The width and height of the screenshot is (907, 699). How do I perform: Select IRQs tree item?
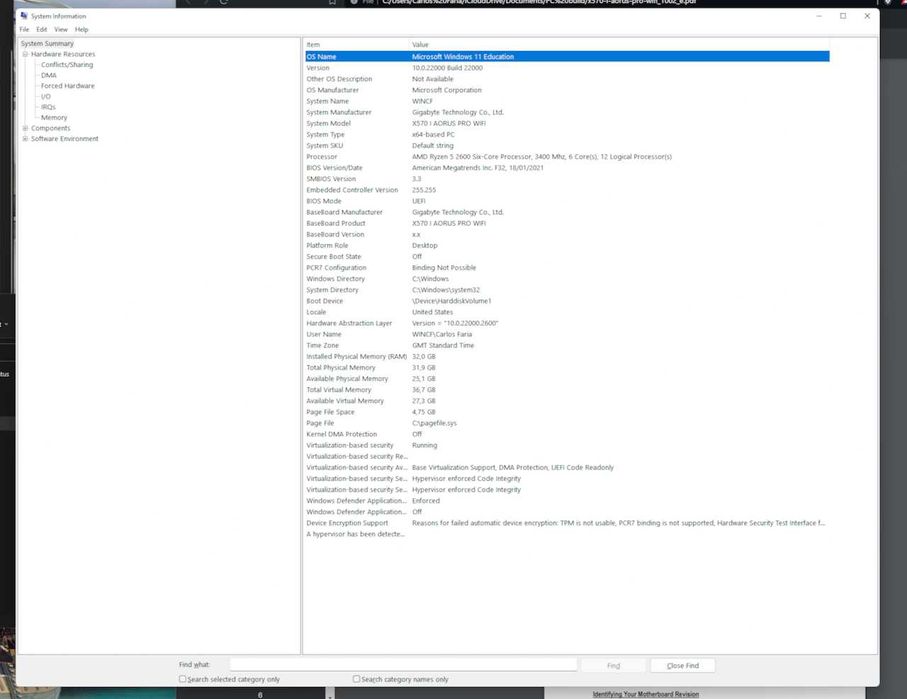pos(48,107)
